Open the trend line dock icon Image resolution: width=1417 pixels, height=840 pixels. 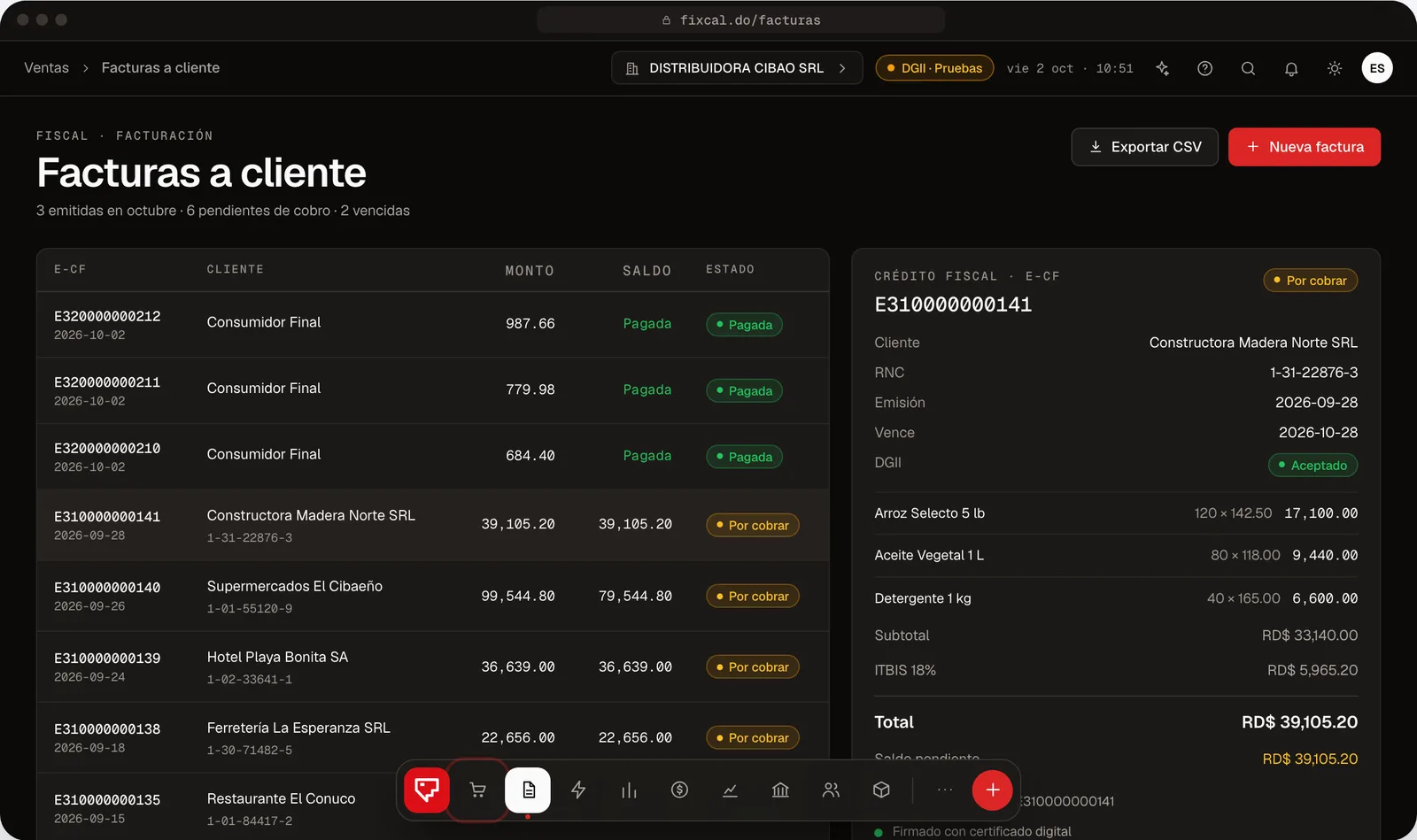point(730,790)
